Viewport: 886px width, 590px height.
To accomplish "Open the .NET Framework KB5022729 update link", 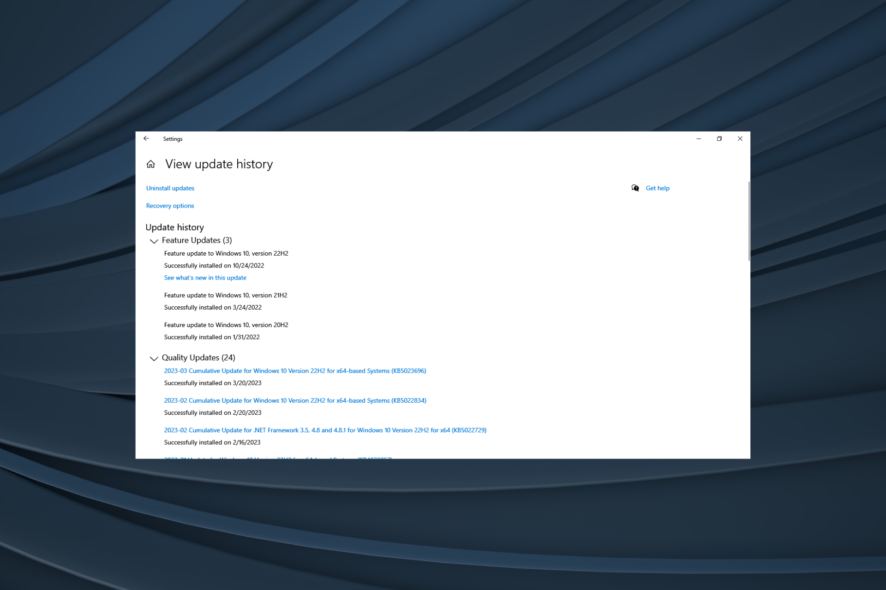I will pyautogui.click(x=325, y=430).
